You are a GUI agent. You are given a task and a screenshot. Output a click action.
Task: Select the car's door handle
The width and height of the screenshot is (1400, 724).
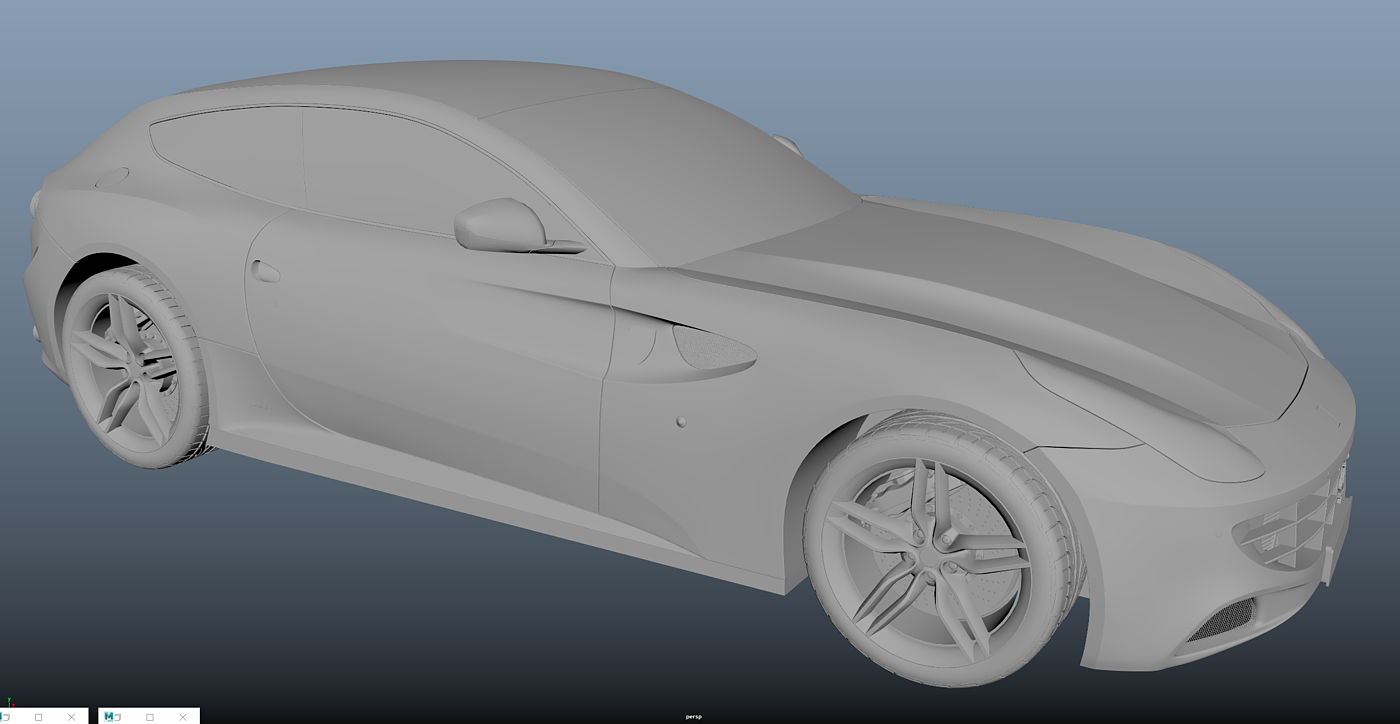point(266,270)
